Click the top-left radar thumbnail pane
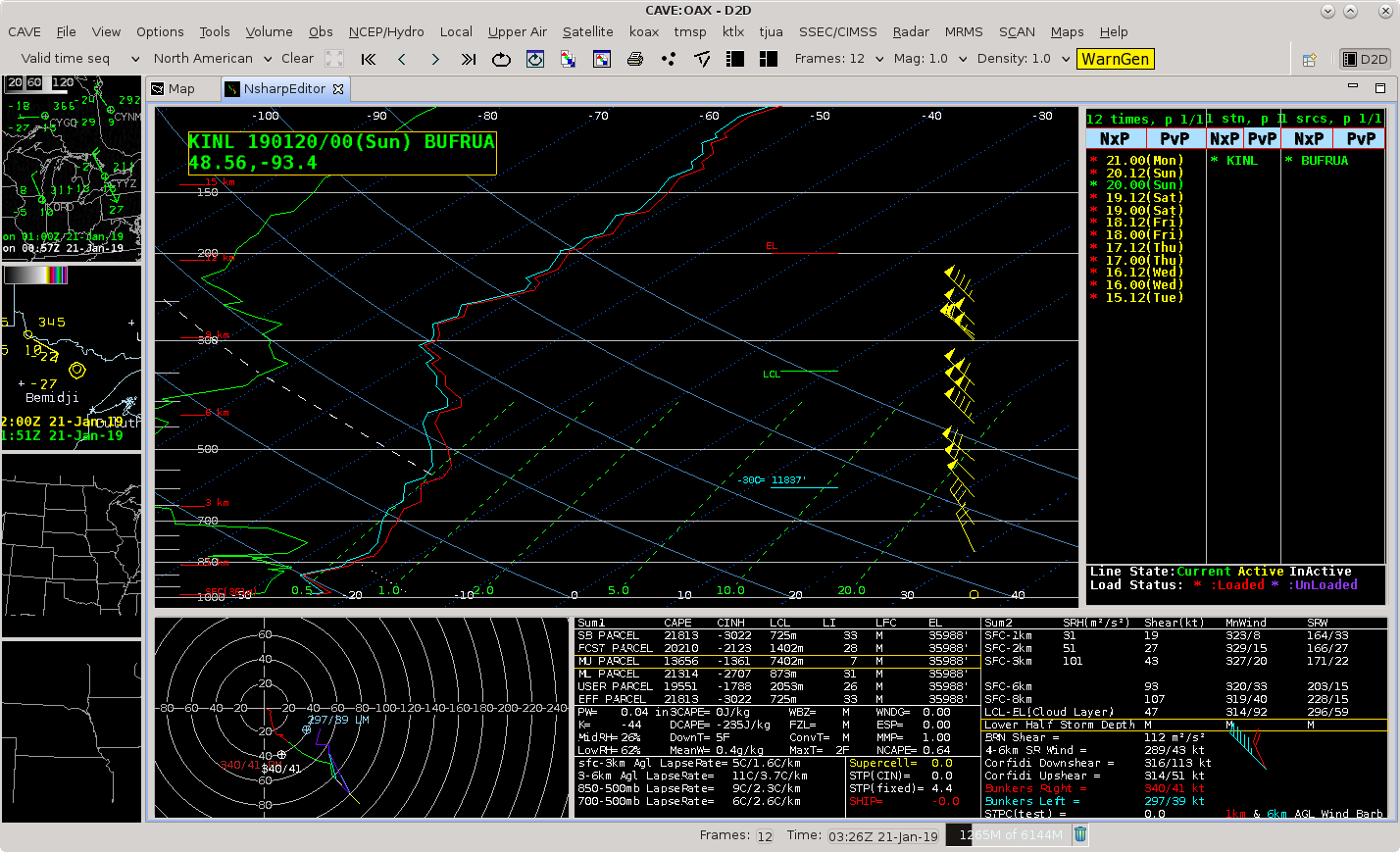The height and width of the screenshot is (852, 1400). click(72, 167)
